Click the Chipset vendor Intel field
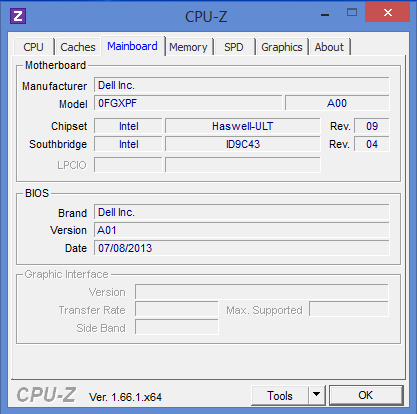This screenshot has height=414, width=417. (x=128, y=126)
